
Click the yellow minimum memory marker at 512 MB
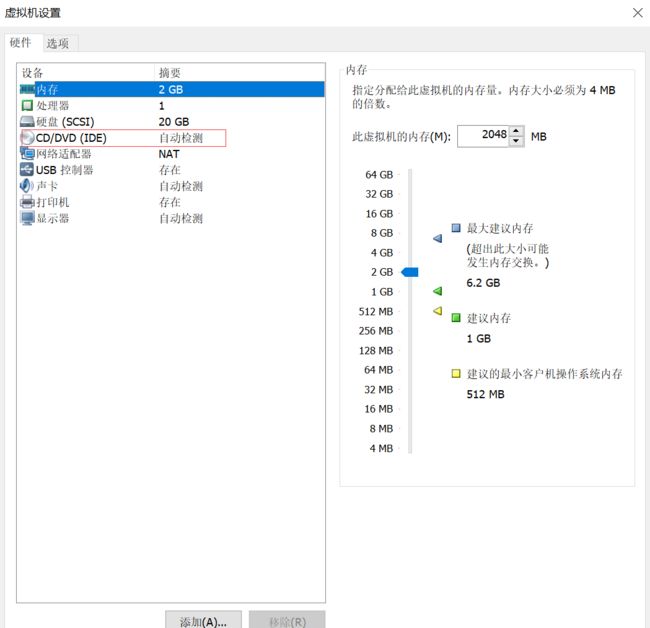pyautogui.click(x=437, y=311)
